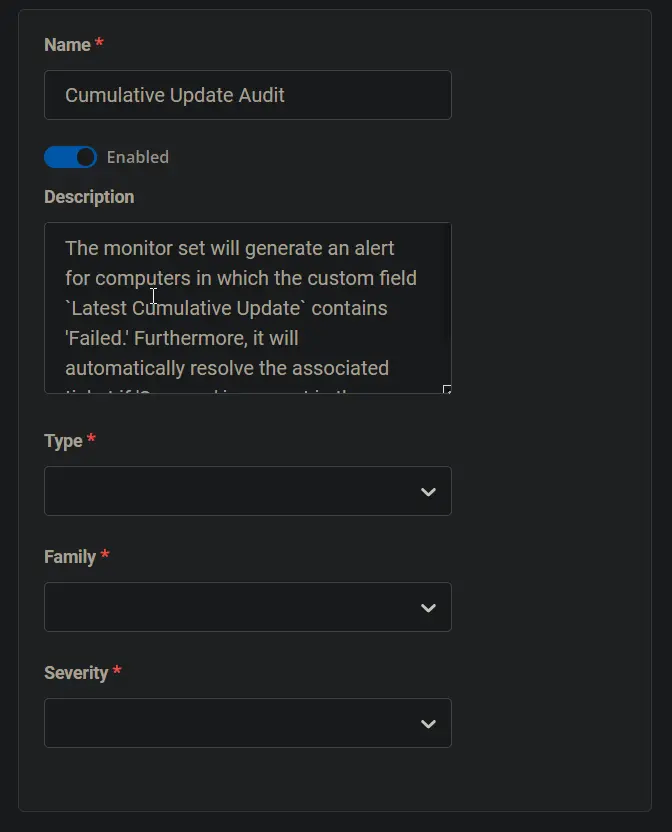The height and width of the screenshot is (832, 672).
Task: Click the Family field label
Action: [x=70, y=557]
